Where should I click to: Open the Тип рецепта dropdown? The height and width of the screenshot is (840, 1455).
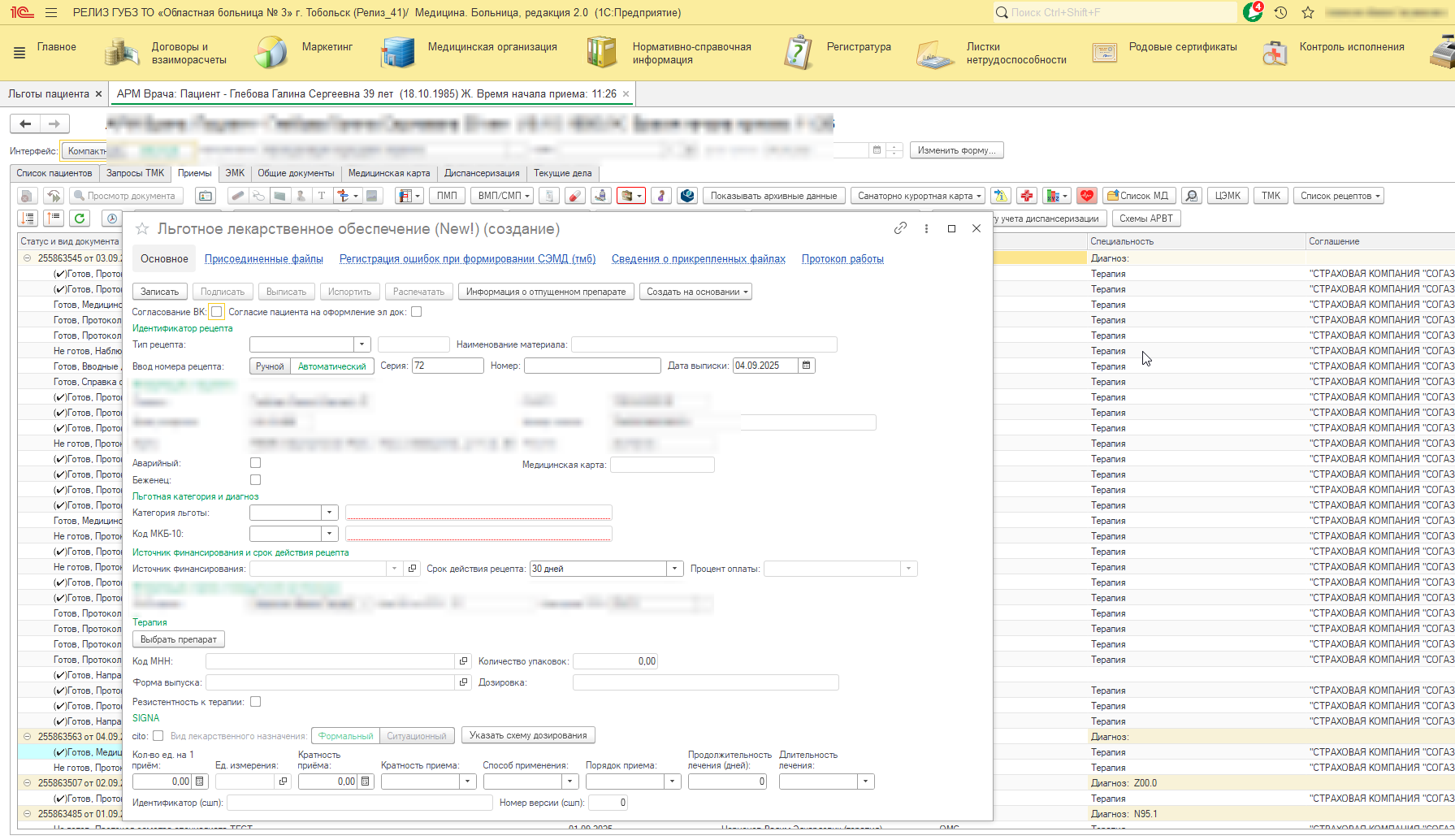(362, 344)
